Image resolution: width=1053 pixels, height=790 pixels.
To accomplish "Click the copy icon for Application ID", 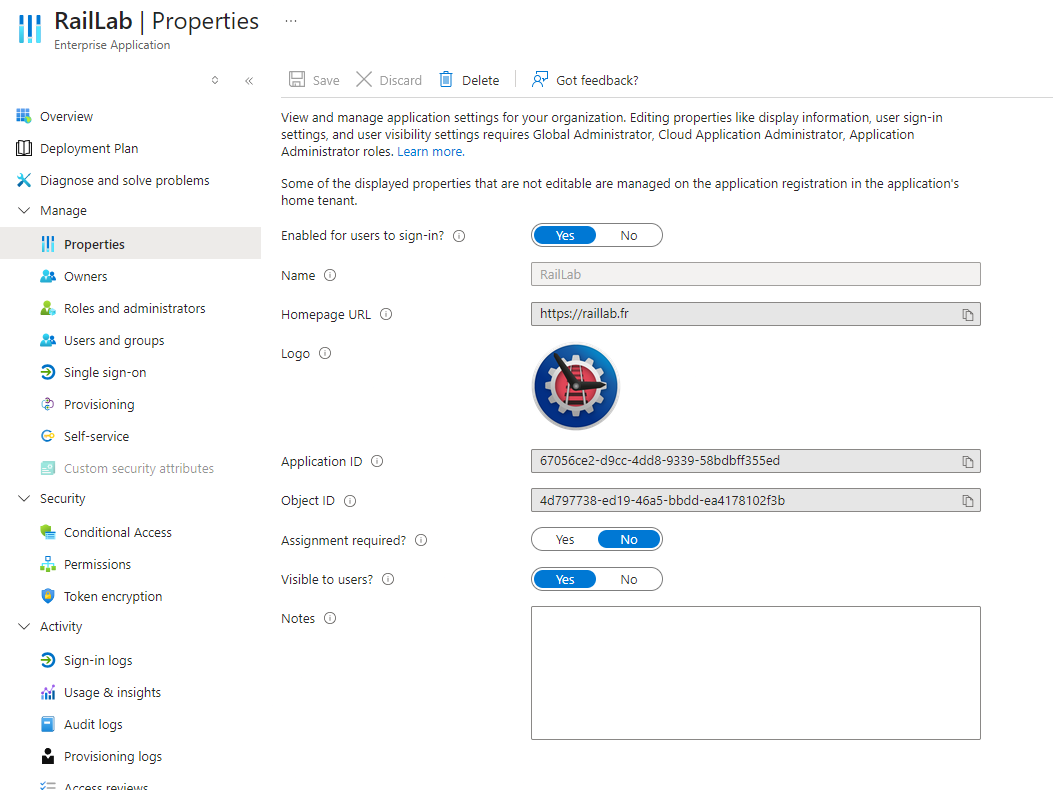I will (967, 462).
